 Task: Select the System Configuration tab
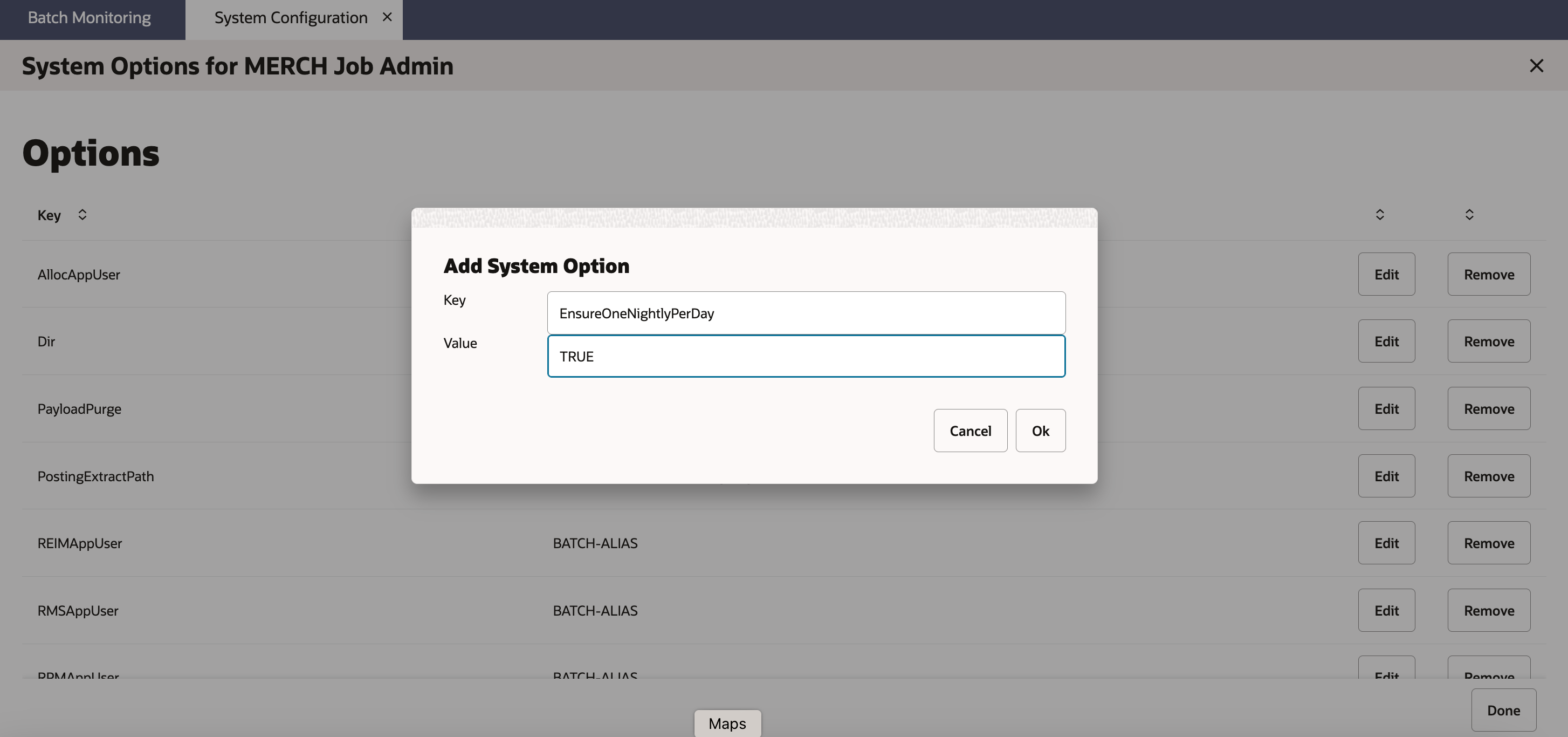coord(291,18)
